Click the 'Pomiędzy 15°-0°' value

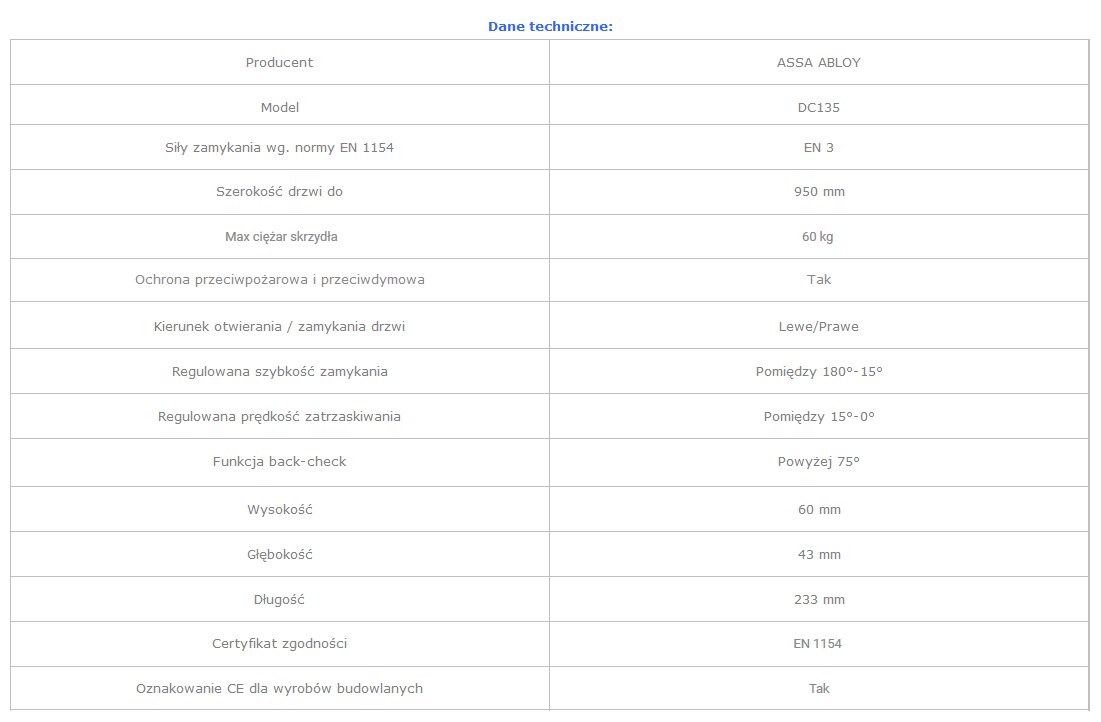click(x=818, y=416)
